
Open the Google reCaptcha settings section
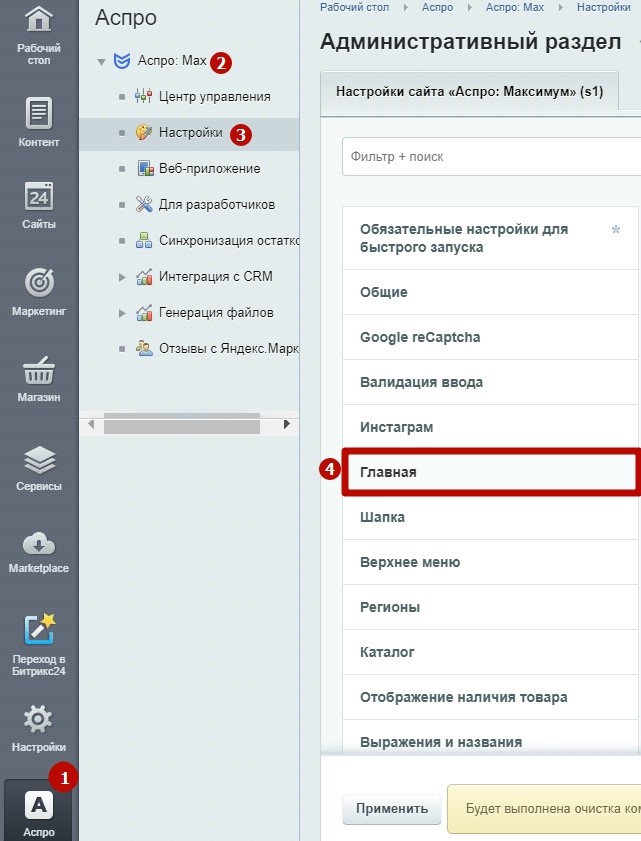(490, 337)
